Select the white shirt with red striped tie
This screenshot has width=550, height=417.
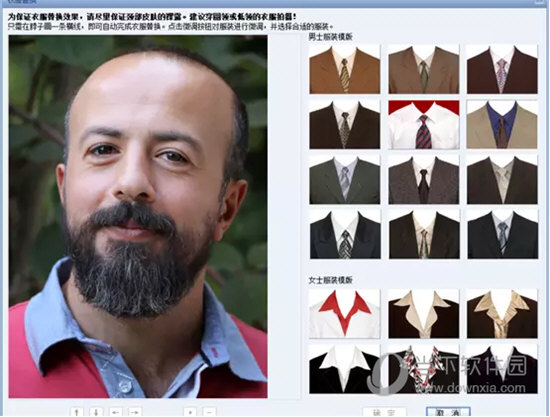tap(424, 125)
